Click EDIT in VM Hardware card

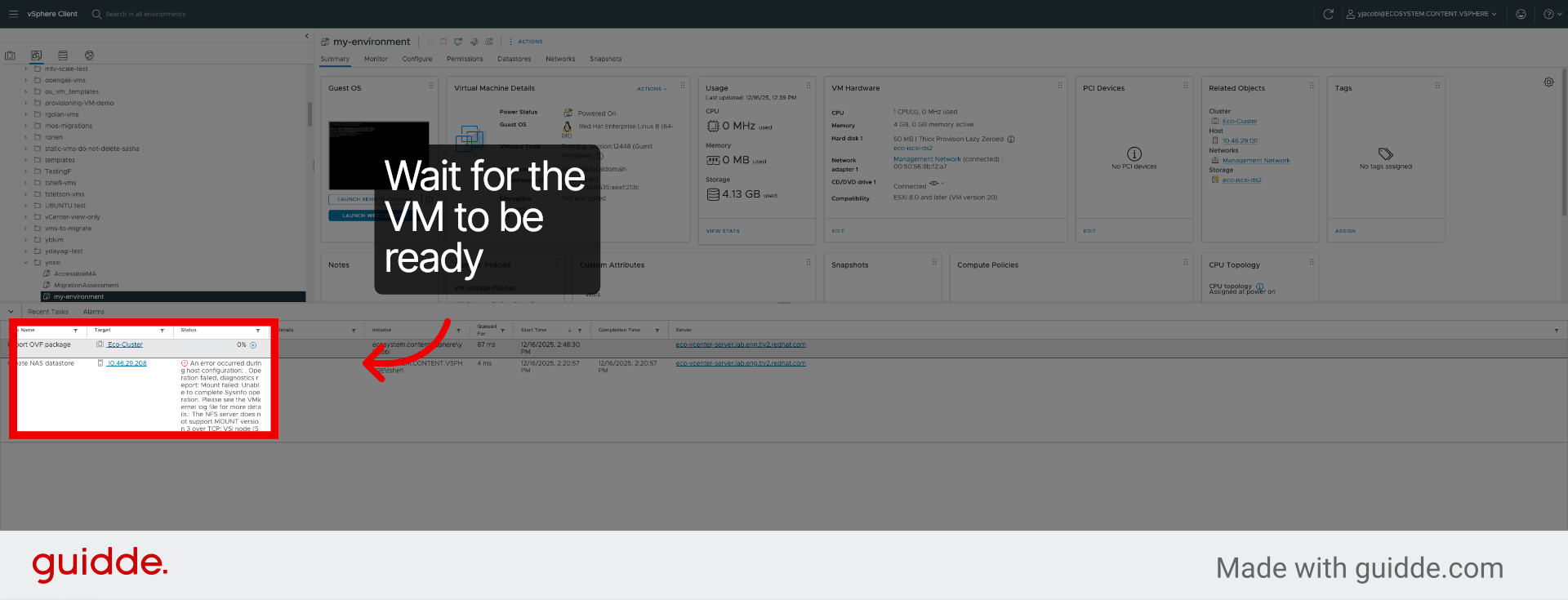pos(838,231)
